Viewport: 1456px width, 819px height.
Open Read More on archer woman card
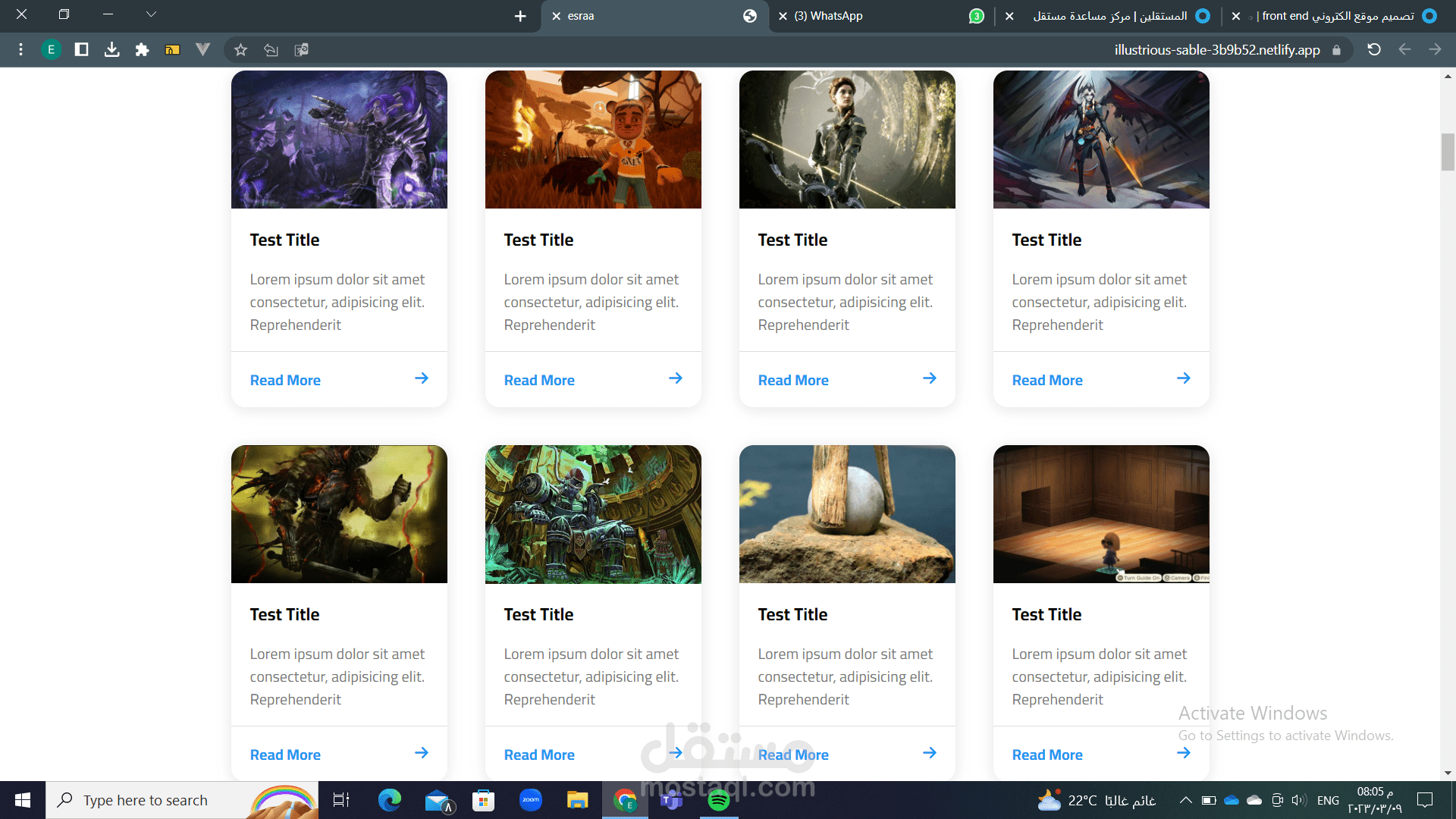click(x=793, y=380)
